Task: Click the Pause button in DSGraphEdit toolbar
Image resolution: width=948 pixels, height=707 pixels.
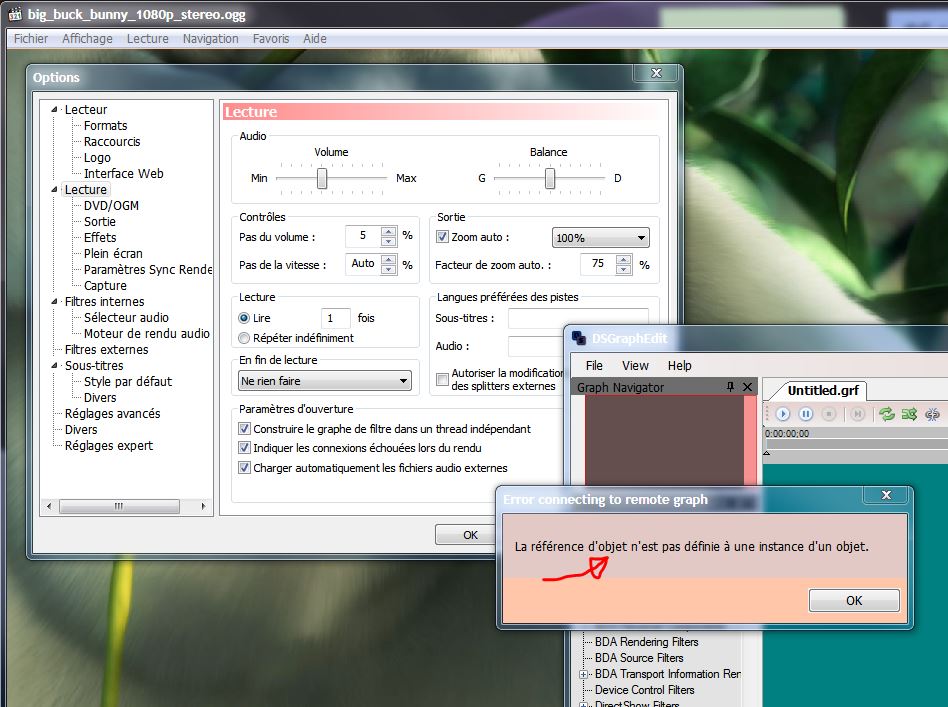Action: [x=806, y=414]
